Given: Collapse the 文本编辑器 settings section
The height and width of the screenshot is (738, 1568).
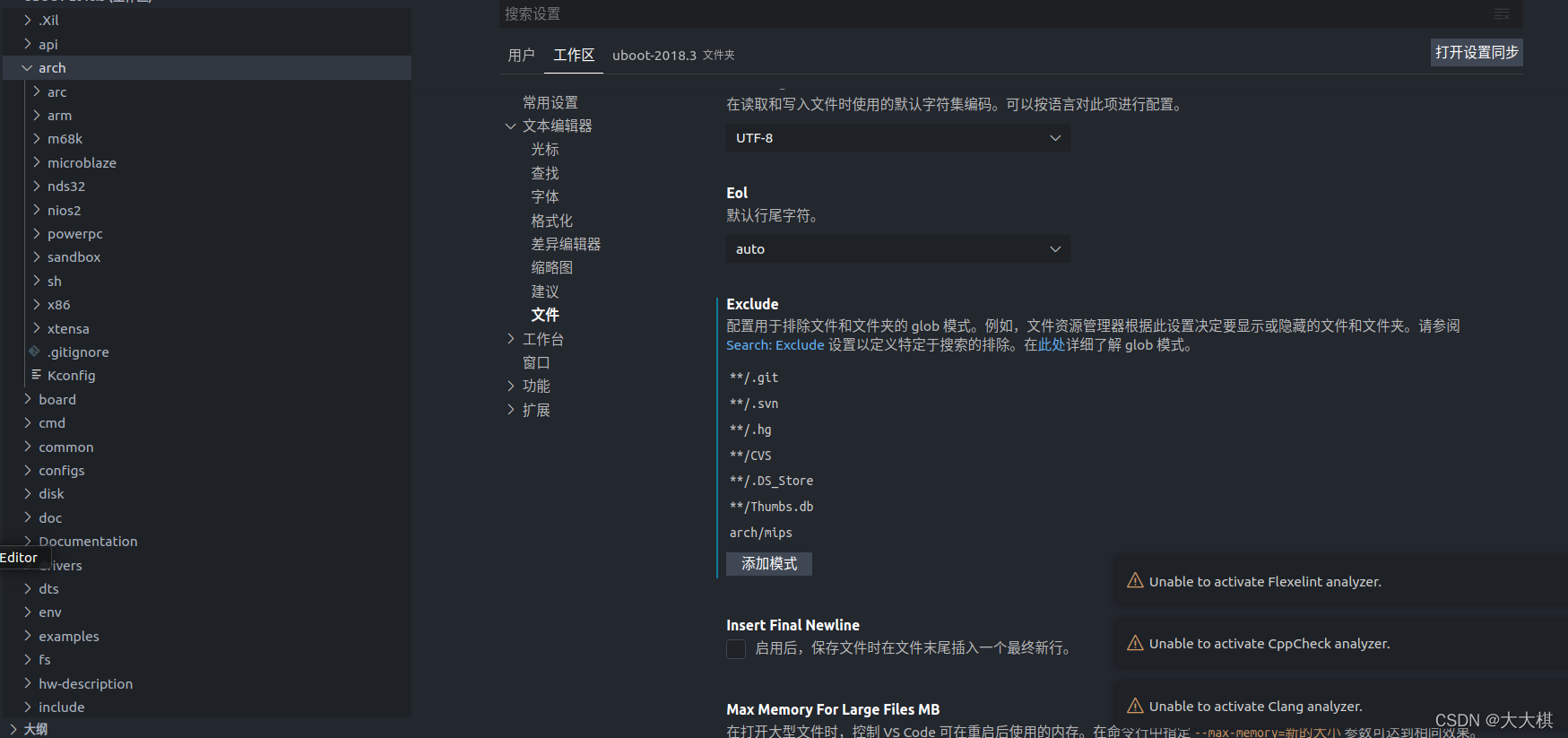Looking at the screenshot, I should point(511,126).
